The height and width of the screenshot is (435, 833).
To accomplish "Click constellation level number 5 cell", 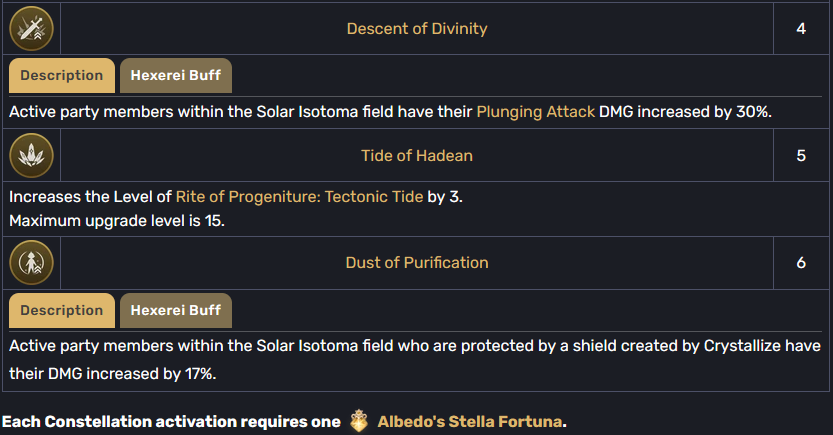I will (801, 156).
